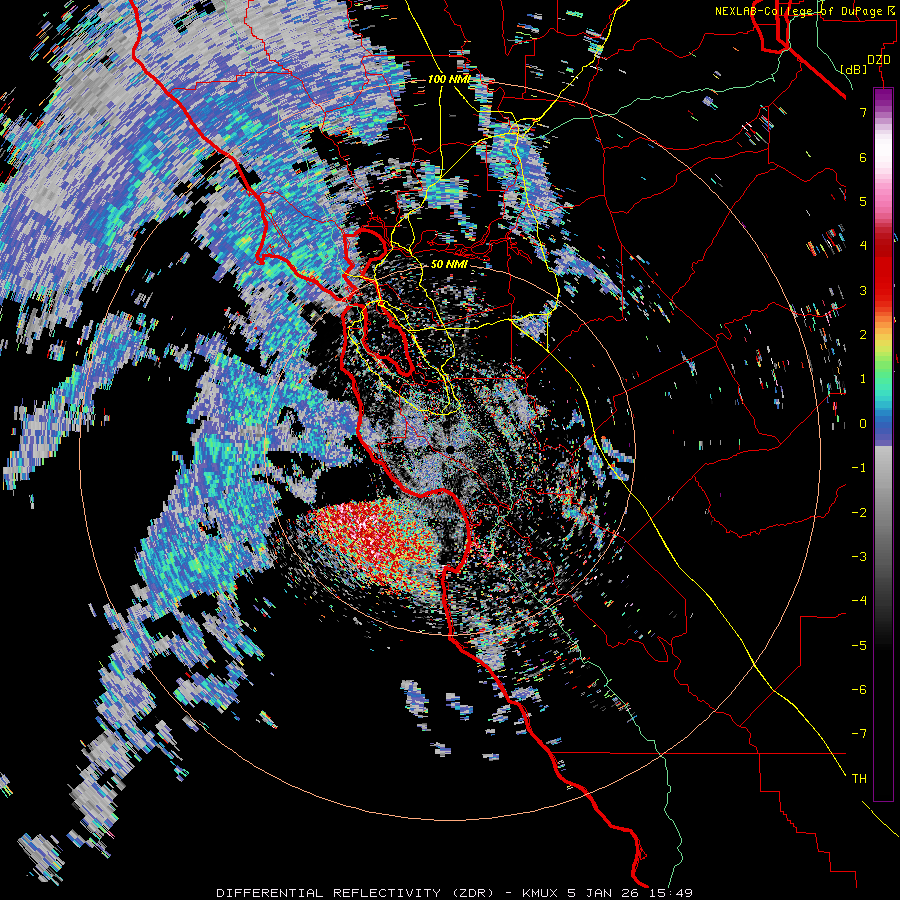Click the -2 dB scale label
This screenshot has width=900, height=900.
tap(859, 513)
